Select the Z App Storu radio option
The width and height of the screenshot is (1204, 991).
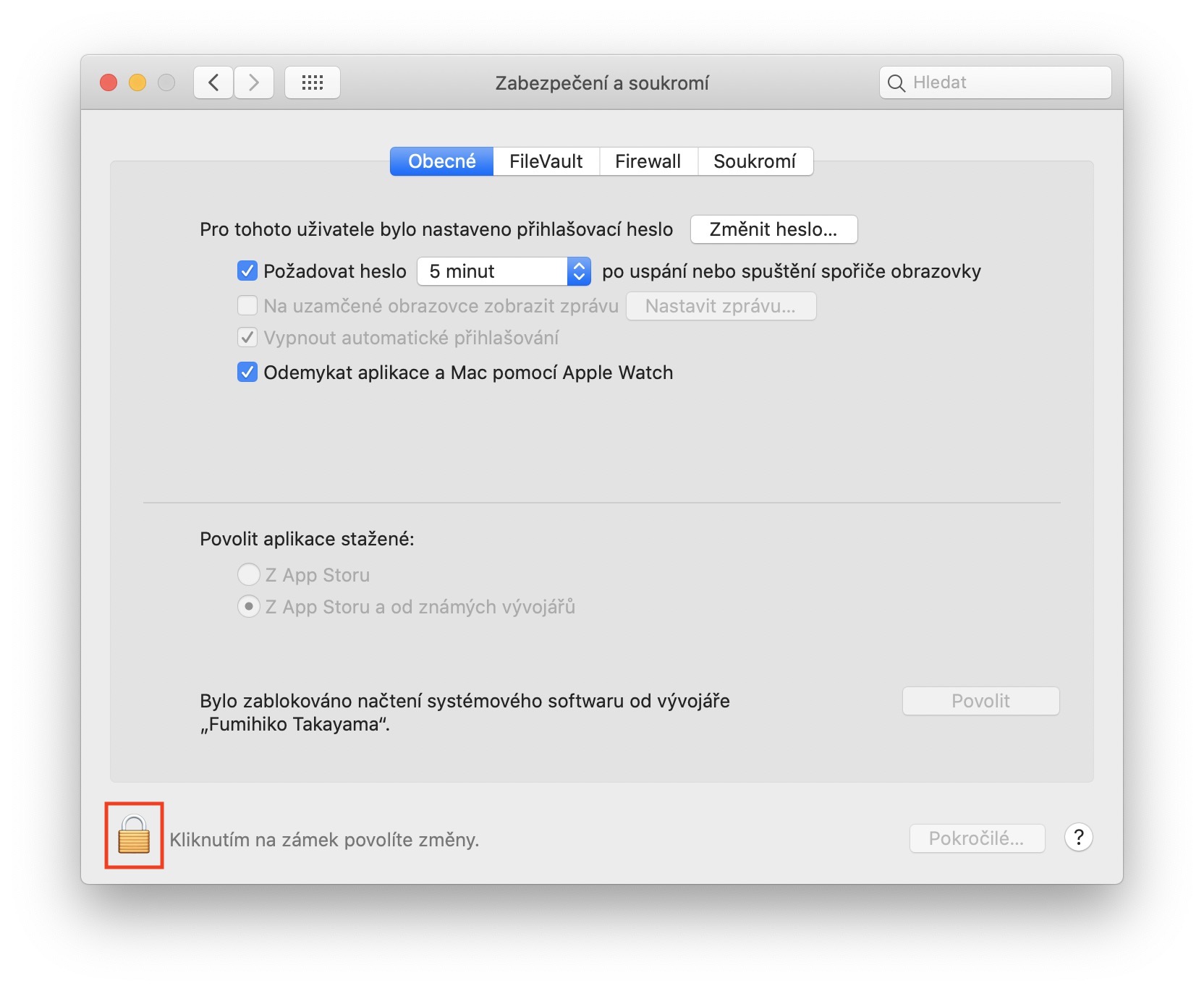(x=249, y=575)
